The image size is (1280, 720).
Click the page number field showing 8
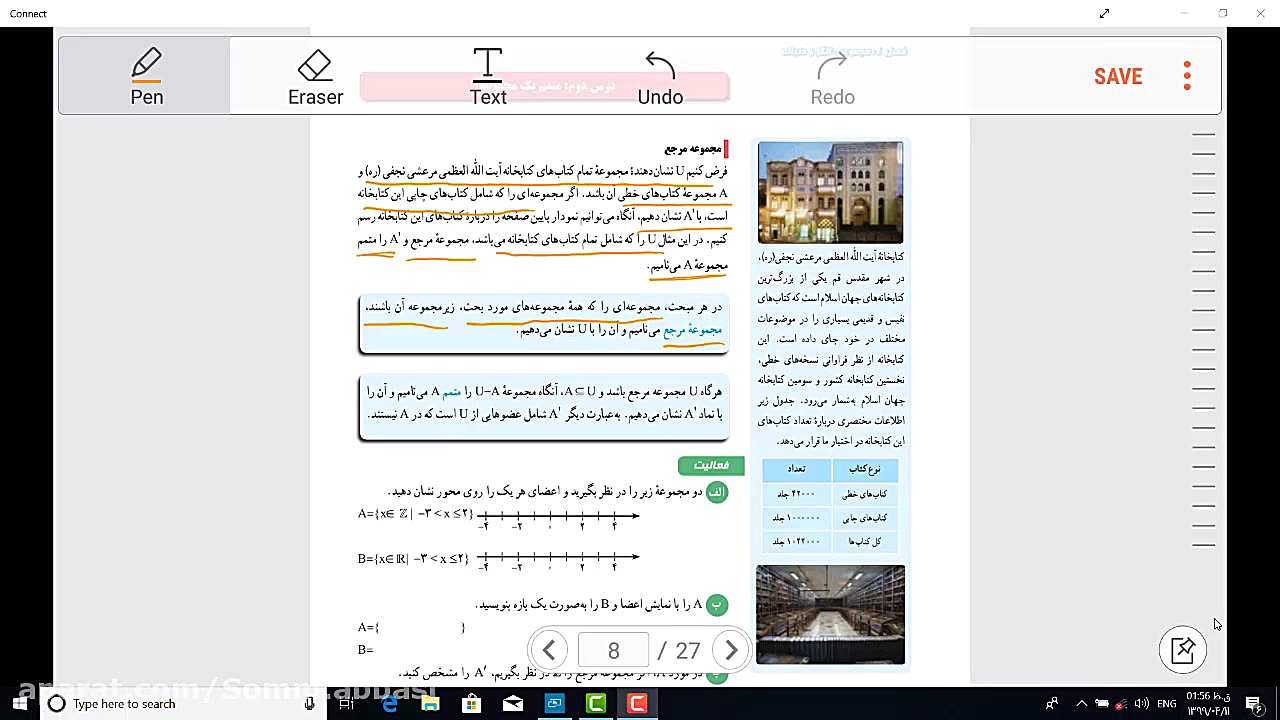click(x=613, y=650)
